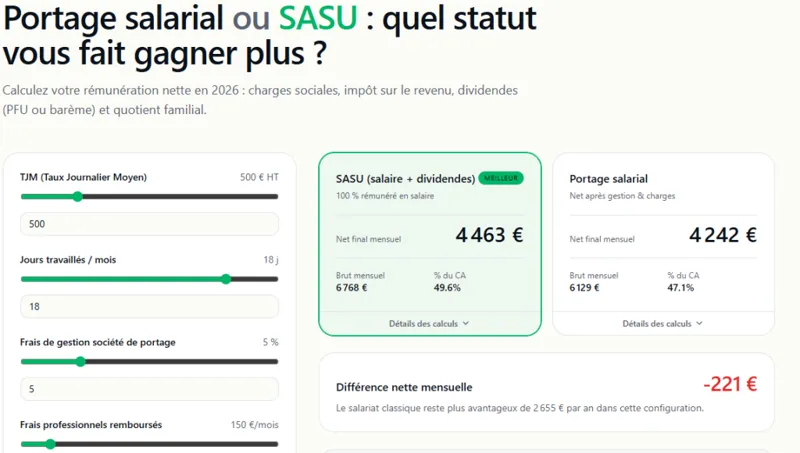Focus the TJM input field showing 500
This screenshot has width=800, height=453.
tap(149, 224)
